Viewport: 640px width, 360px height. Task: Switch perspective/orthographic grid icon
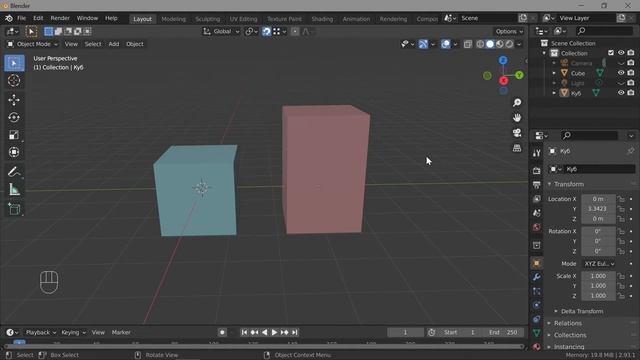coord(517,148)
